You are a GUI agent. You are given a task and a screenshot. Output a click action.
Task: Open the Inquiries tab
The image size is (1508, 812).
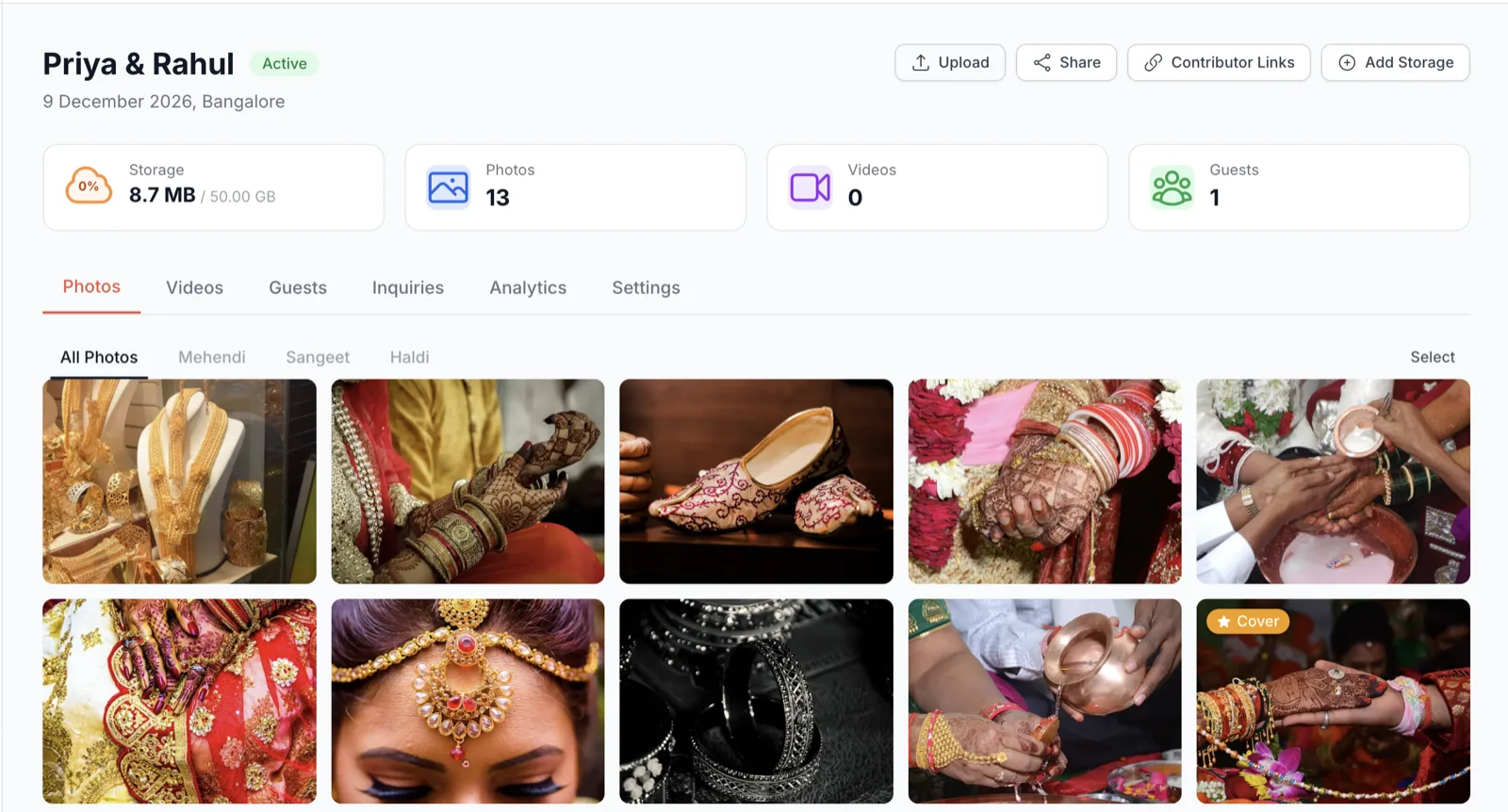pos(407,287)
